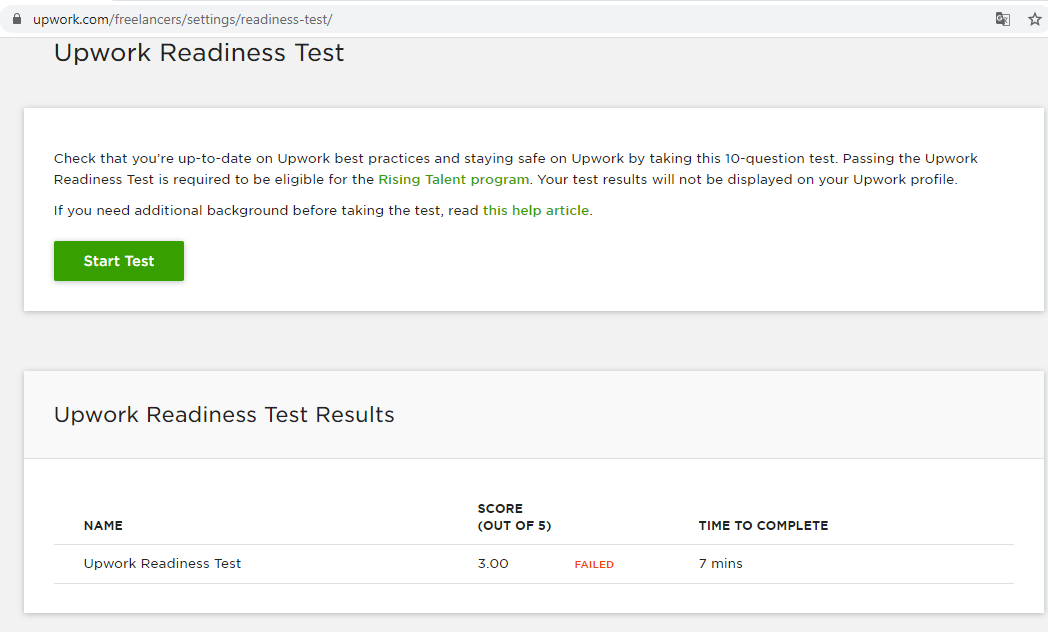1048x632 pixels.
Task: Click the upwork.com URL in the address bar
Action: 182,19
